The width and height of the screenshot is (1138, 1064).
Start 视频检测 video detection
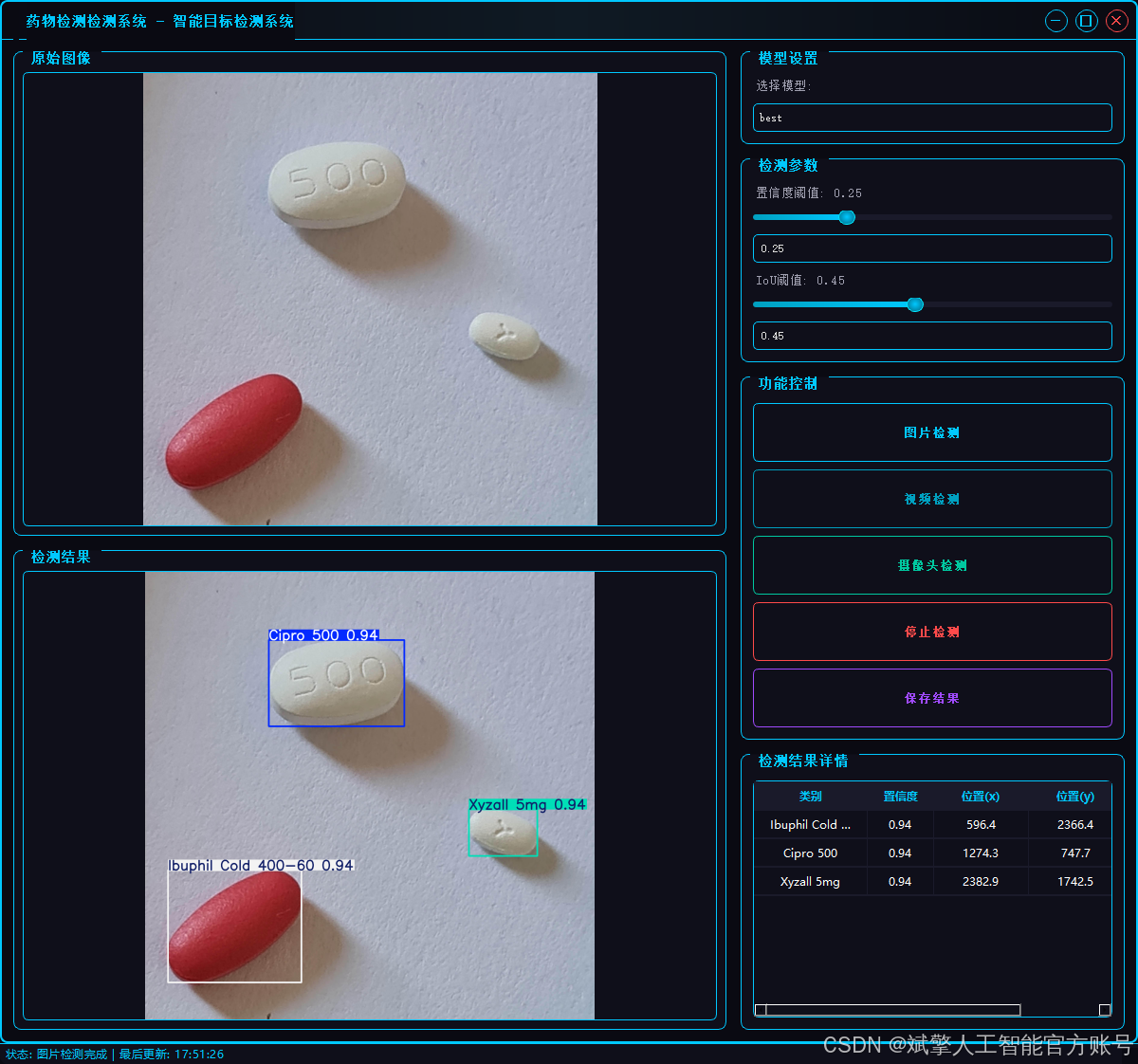(x=932, y=499)
